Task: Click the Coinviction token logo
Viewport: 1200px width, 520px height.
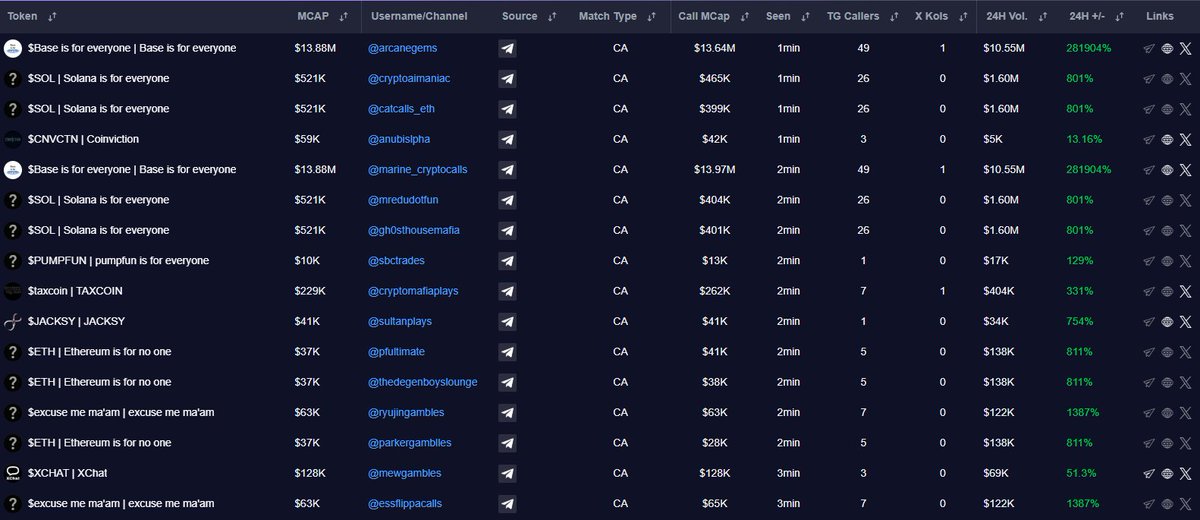Action: (13, 139)
